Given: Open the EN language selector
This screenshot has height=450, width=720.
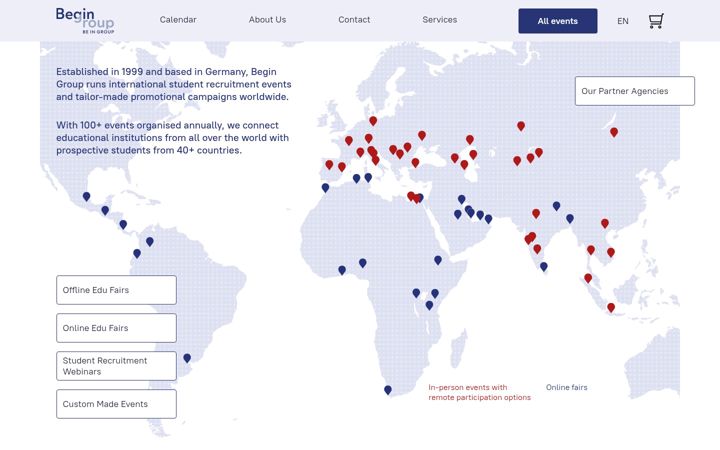Looking at the screenshot, I should coord(623,21).
